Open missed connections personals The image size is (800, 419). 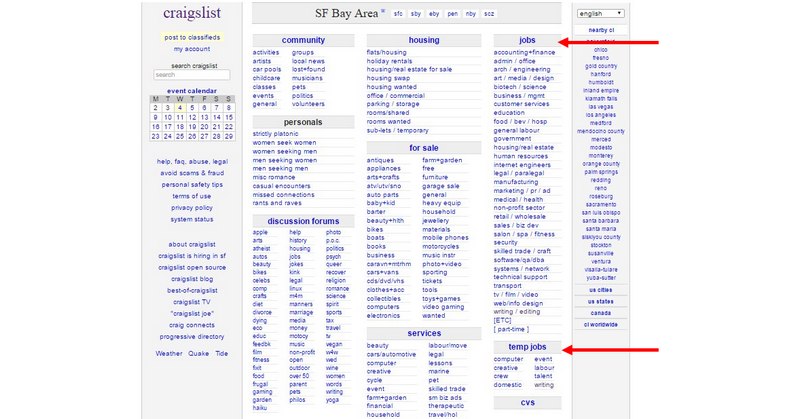coord(283,195)
